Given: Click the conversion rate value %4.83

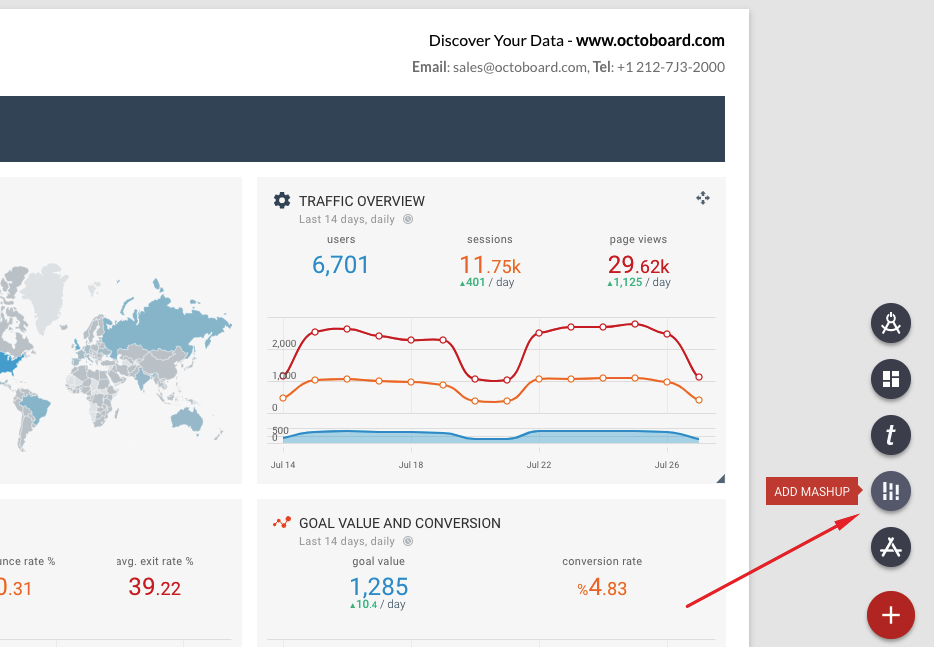Looking at the screenshot, I should [602, 588].
